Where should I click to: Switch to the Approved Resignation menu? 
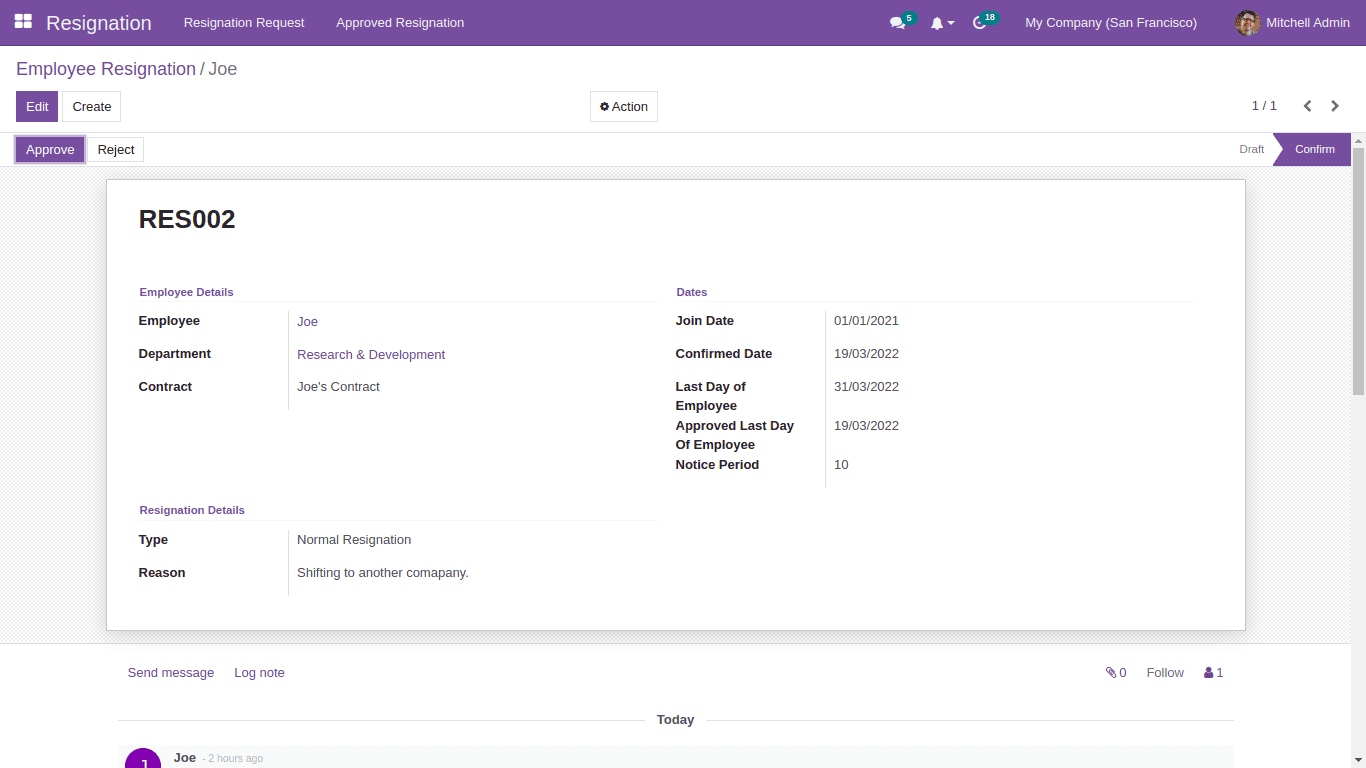point(400,22)
